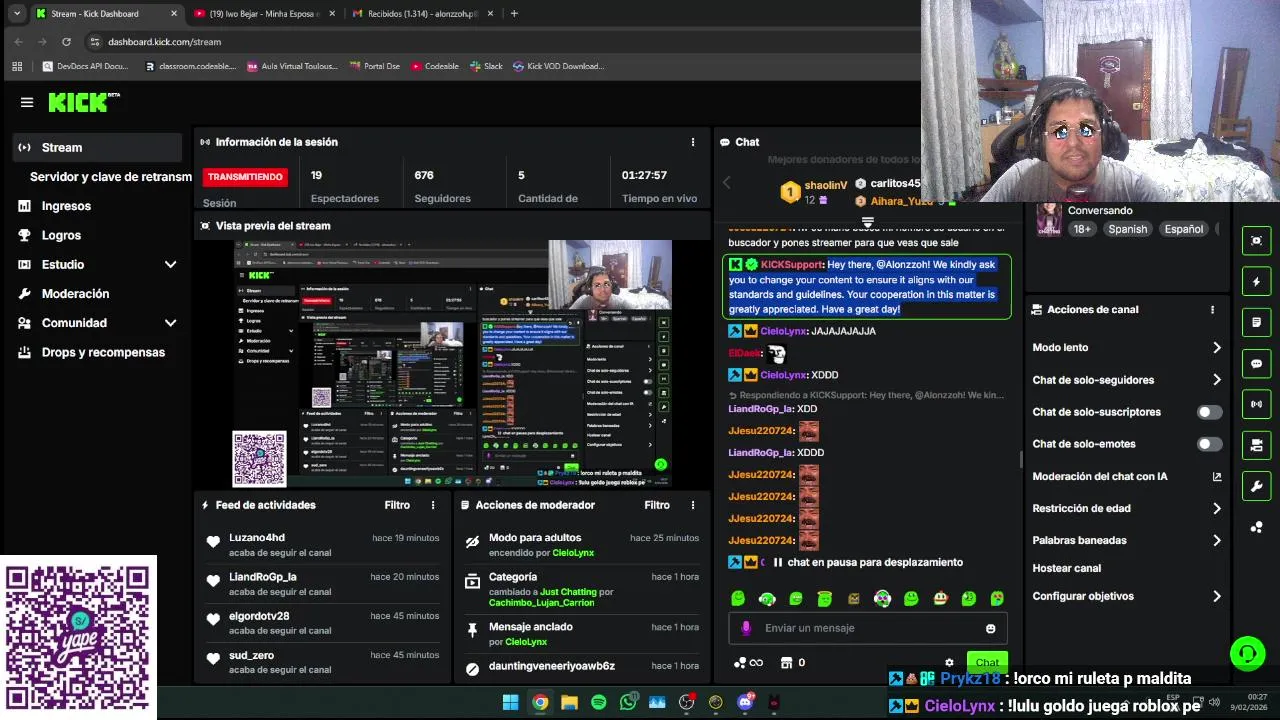Expand the Comunidad sidebar section
The width and height of the screenshot is (1280, 720).
pyautogui.click(x=170, y=323)
